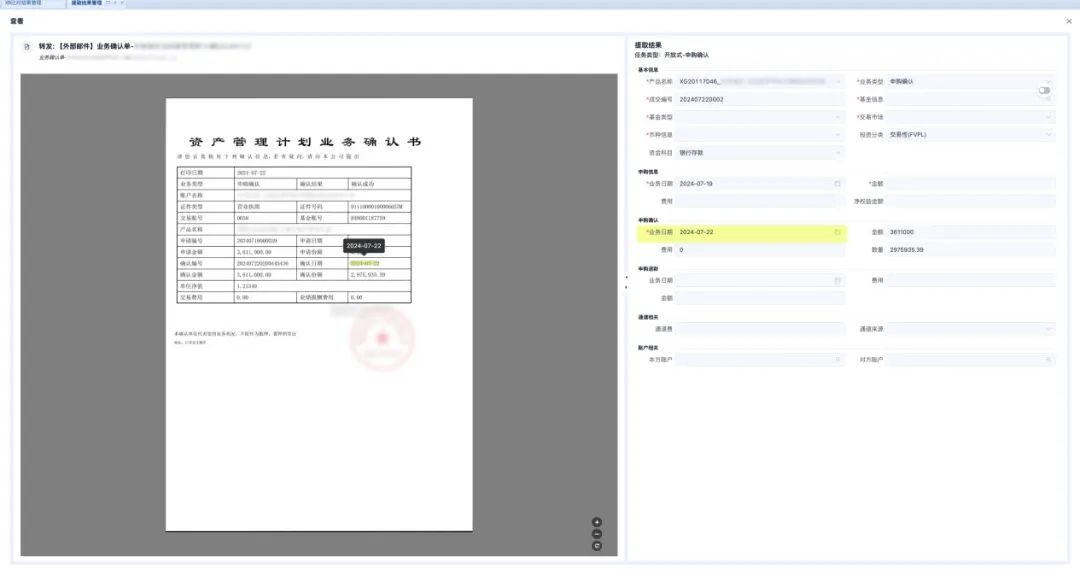Open the 业务类型 dropdown showing 申购确认

click(970, 81)
